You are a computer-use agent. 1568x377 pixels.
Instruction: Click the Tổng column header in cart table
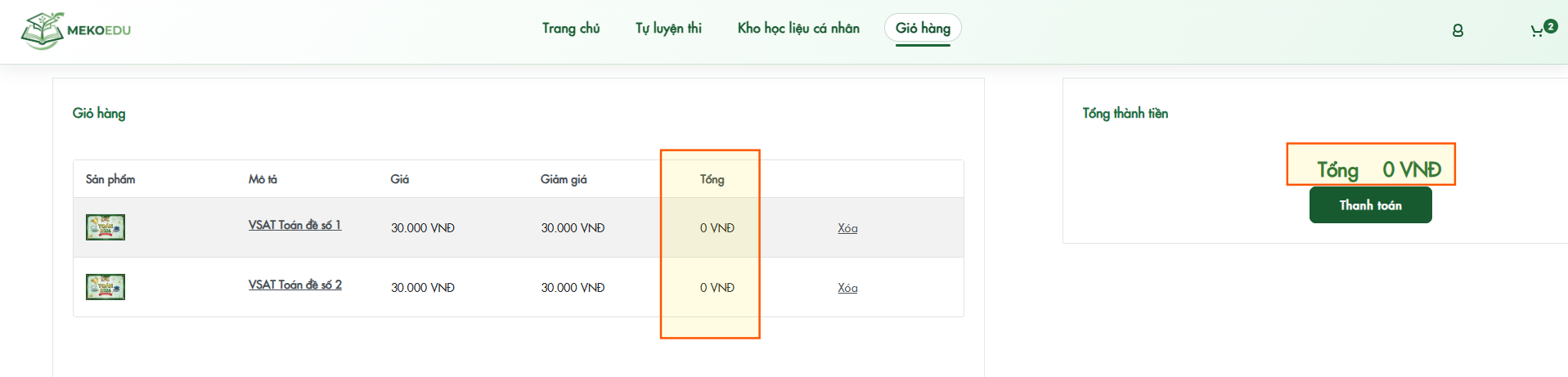712,179
